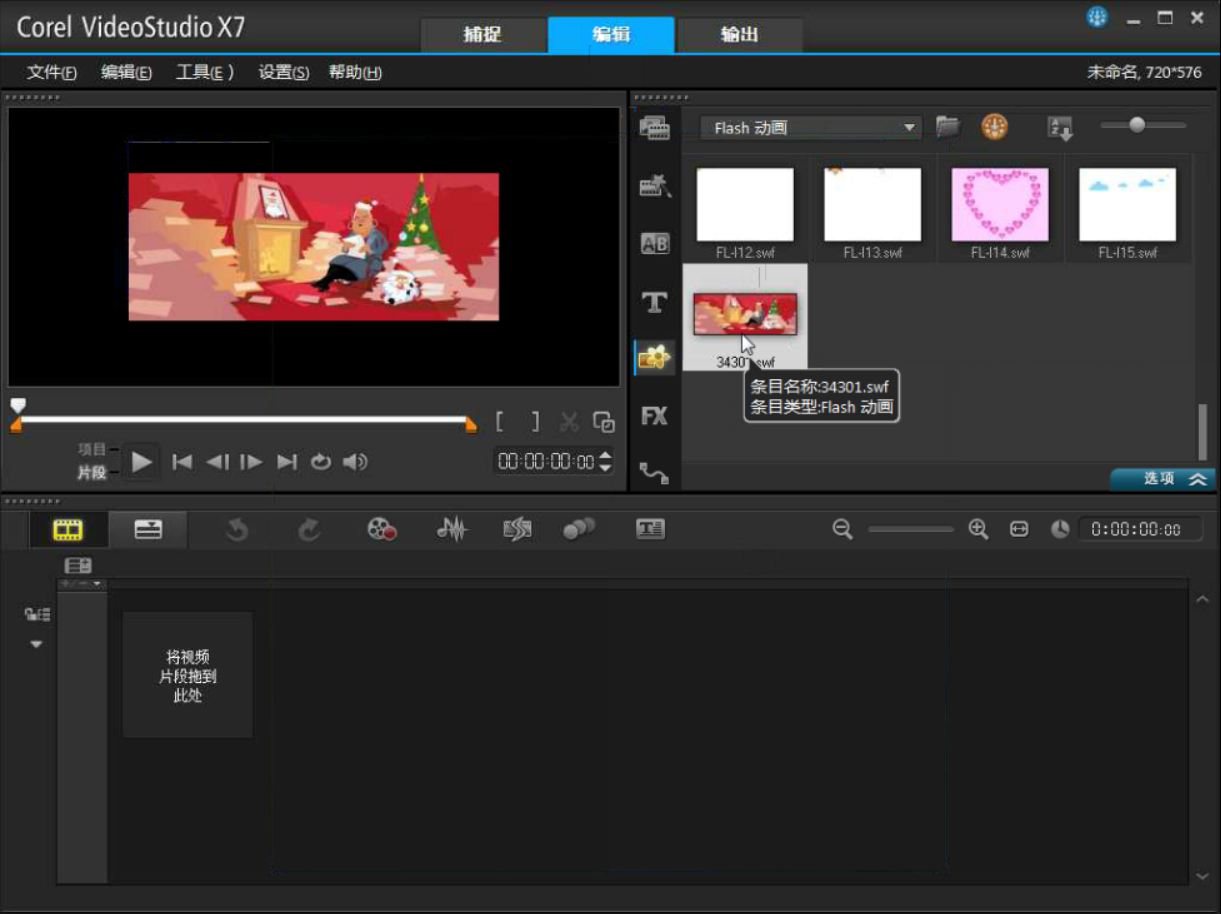Open the Title (T) library
The image size is (1221, 914).
655,302
